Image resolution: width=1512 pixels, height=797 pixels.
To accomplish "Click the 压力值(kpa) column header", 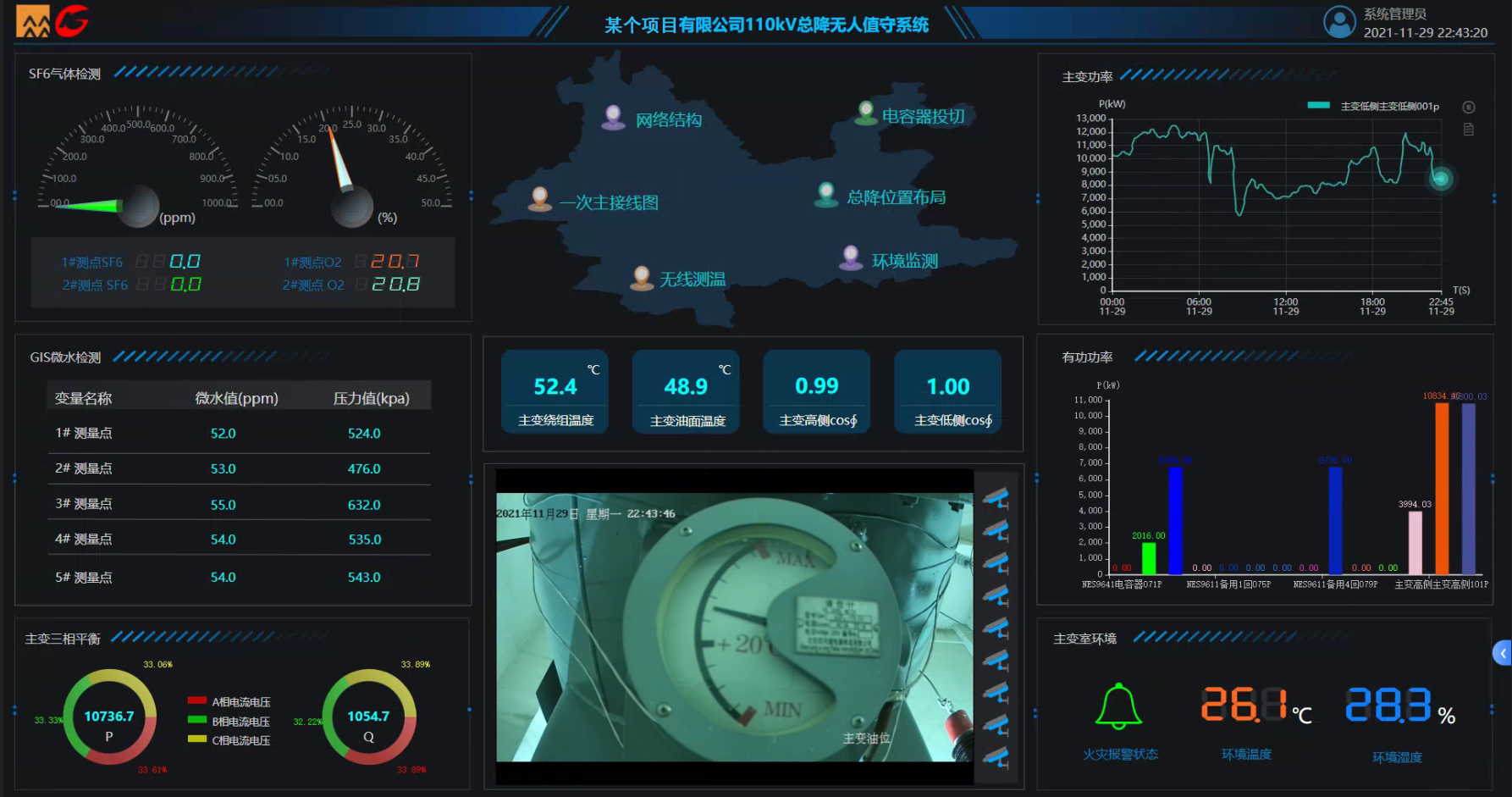I will point(371,398).
